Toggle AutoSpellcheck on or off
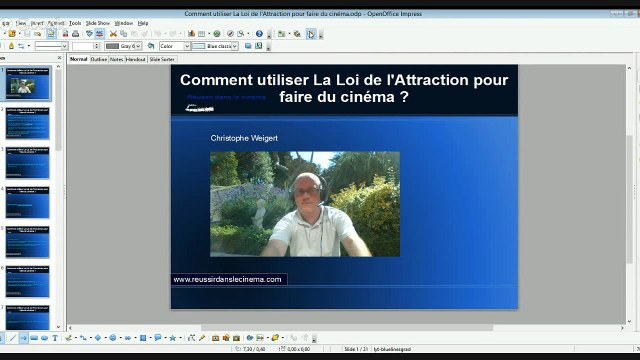640x360 pixels. click(x=100, y=33)
